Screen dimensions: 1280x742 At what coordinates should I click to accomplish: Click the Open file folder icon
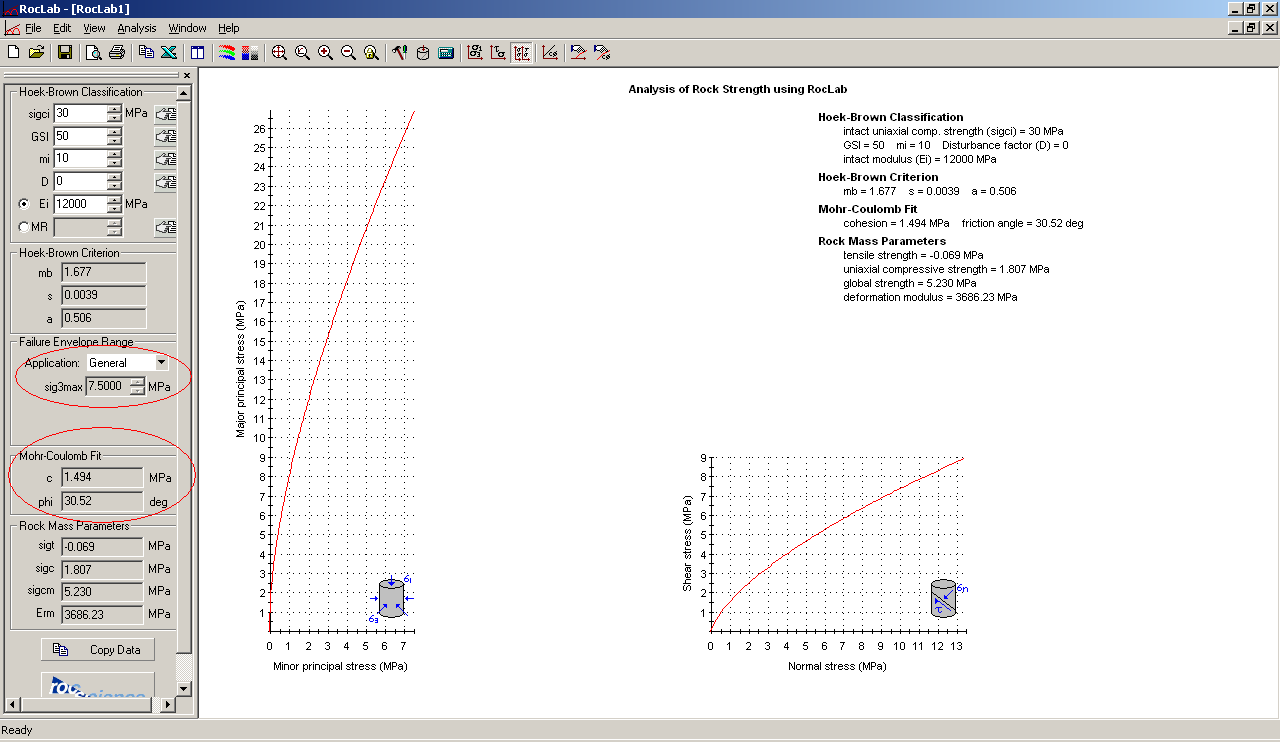click(37, 53)
